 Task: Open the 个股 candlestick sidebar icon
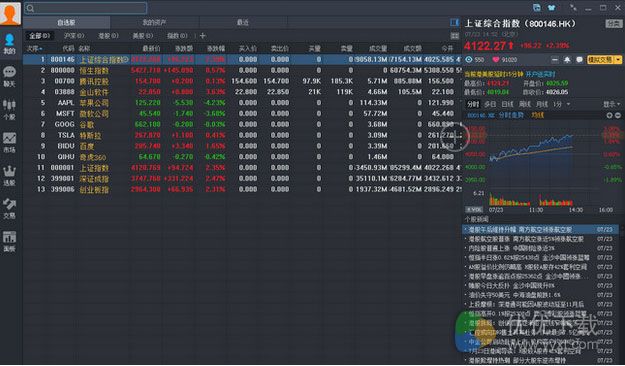(9, 109)
